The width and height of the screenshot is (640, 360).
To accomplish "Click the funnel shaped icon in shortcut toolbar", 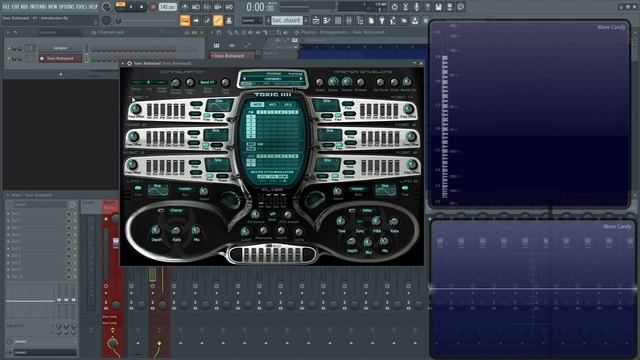I will [382, 20].
